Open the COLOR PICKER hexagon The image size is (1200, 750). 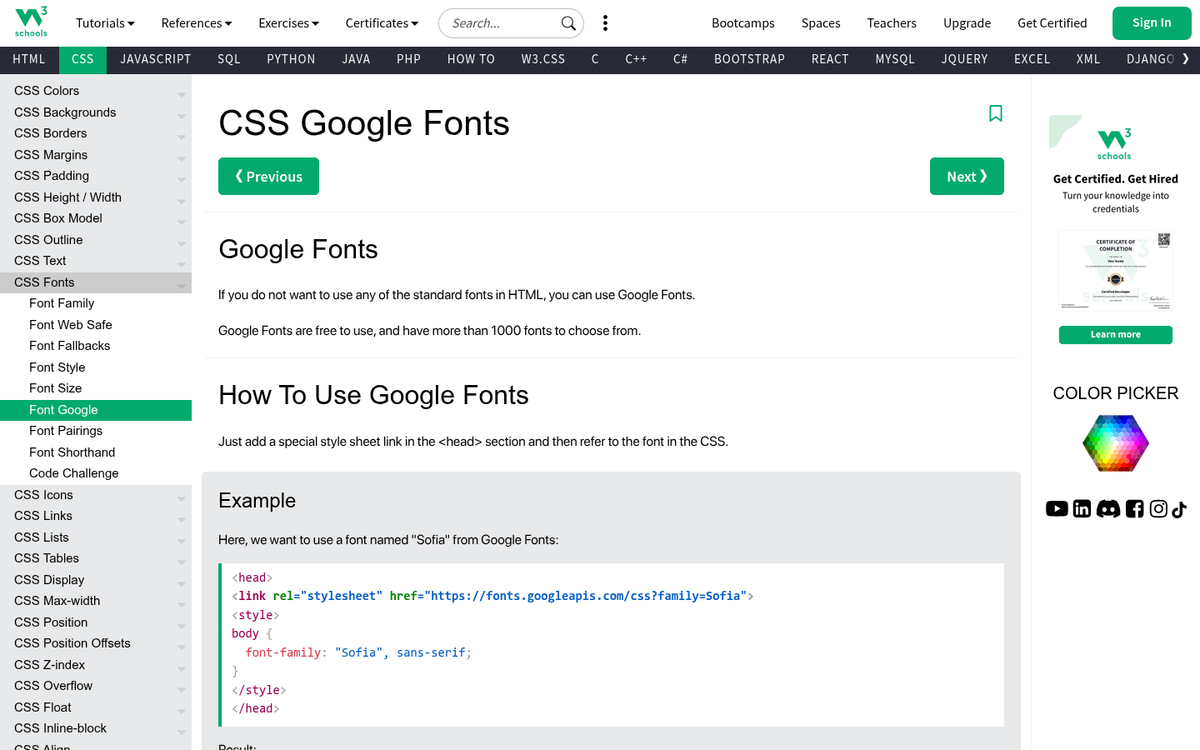(1115, 443)
